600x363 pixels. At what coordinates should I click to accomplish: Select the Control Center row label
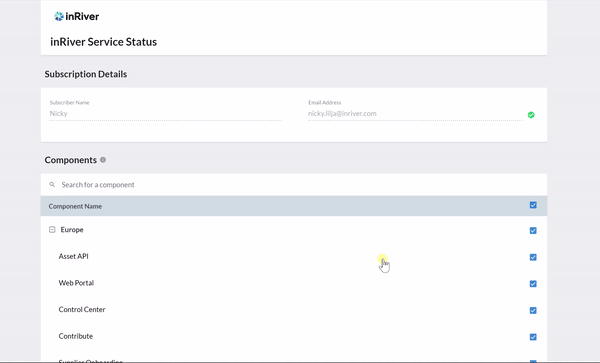click(x=82, y=309)
